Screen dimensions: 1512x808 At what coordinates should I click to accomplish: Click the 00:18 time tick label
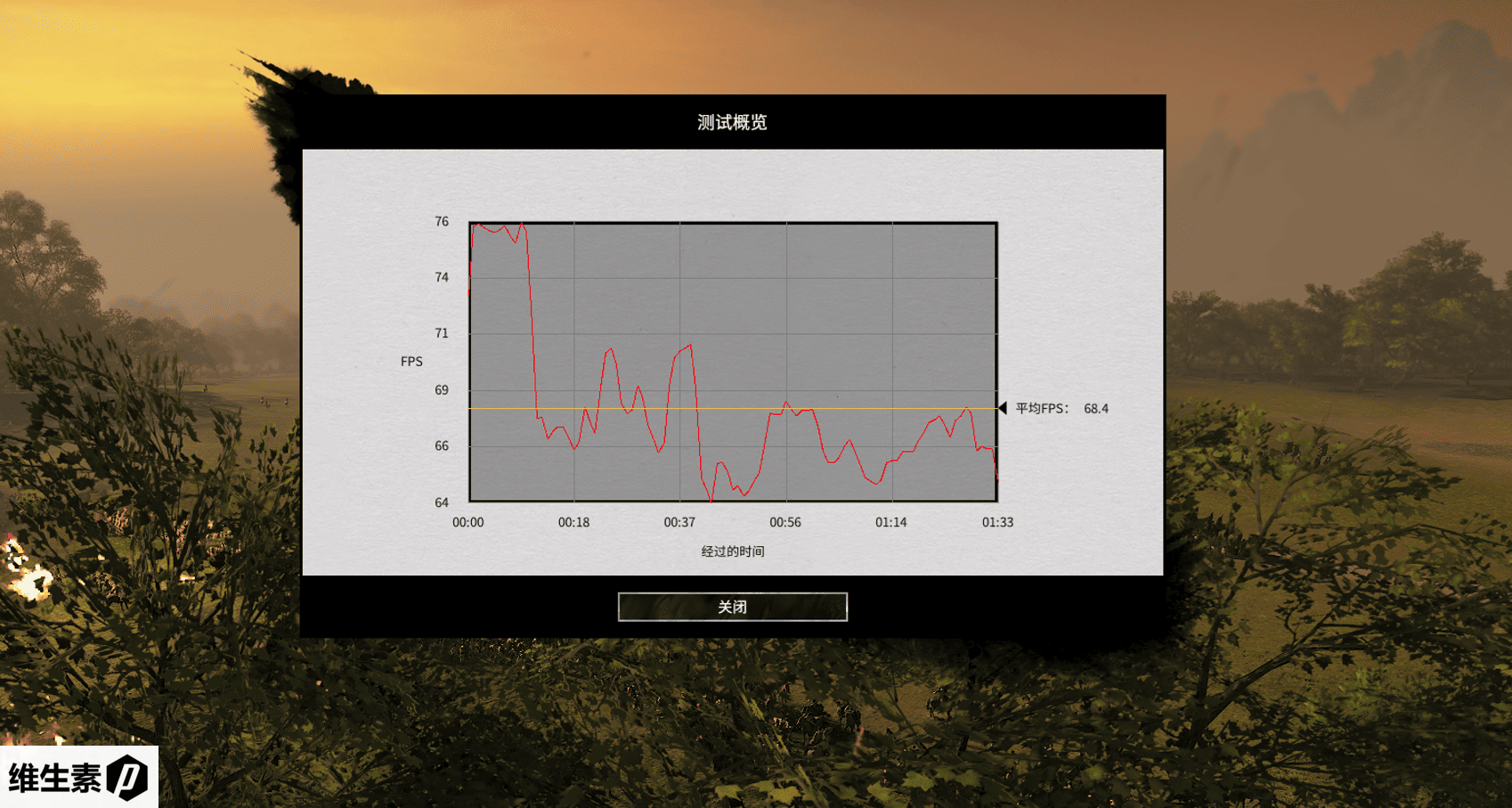click(x=573, y=522)
